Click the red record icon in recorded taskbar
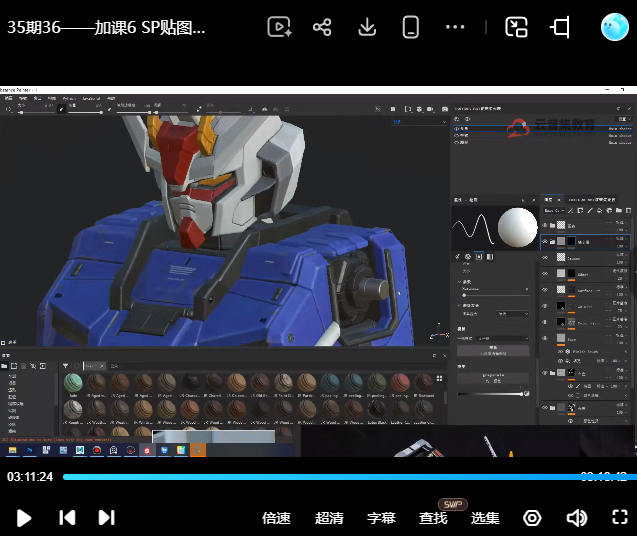Image resolution: width=637 pixels, height=536 pixels. pos(97,450)
